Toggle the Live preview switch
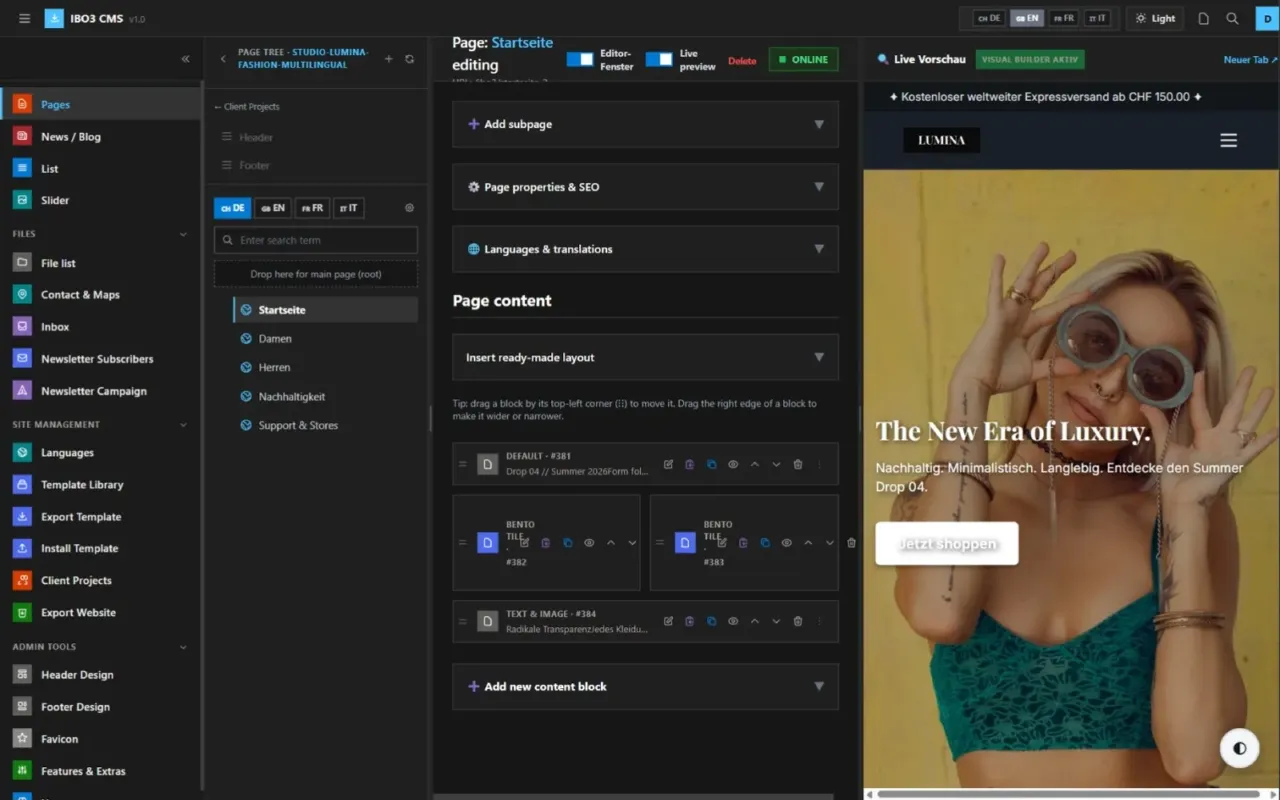This screenshot has height=800, width=1280. click(x=659, y=60)
